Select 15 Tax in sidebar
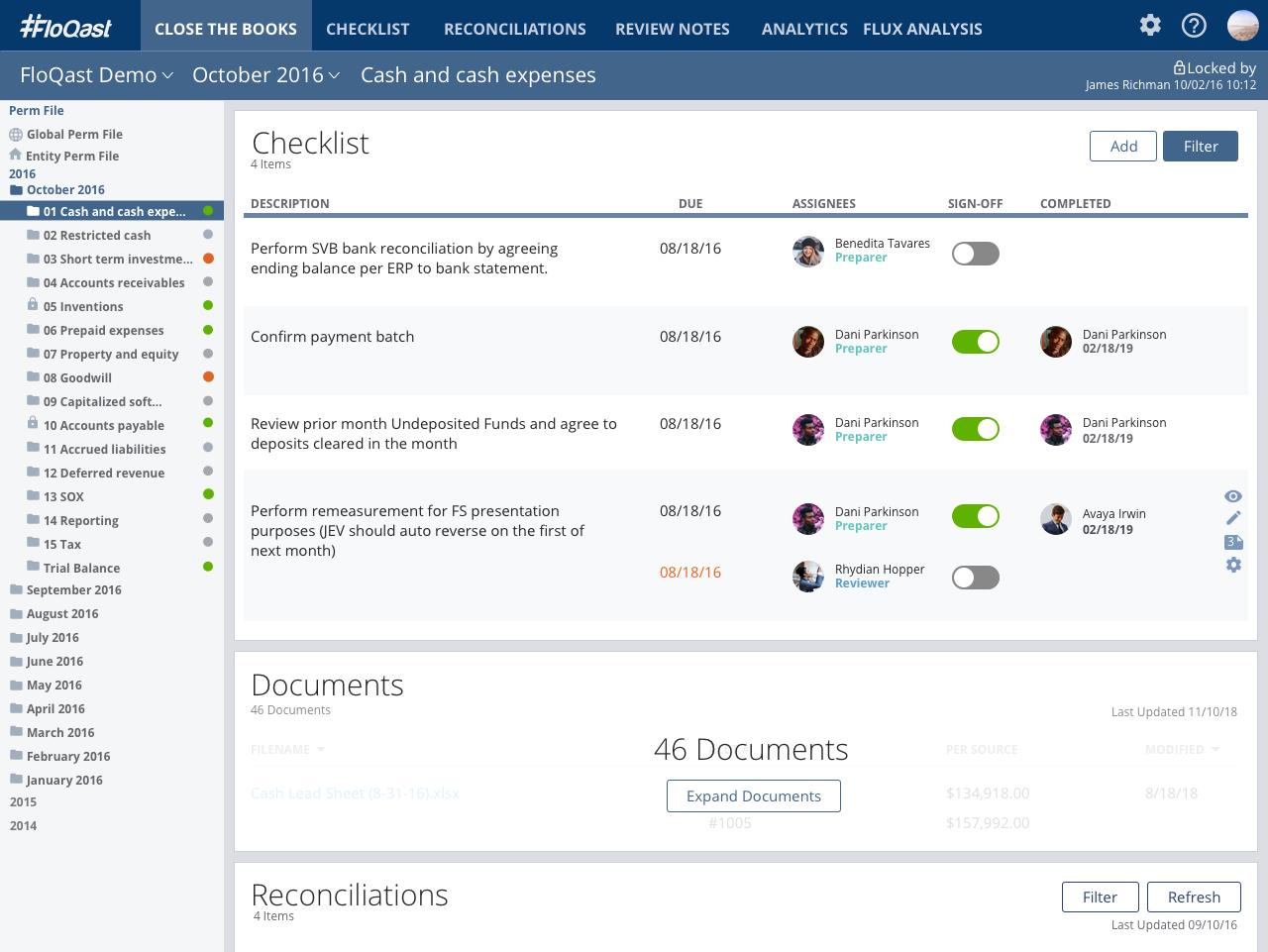The image size is (1268, 952). (x=62, y=544)
